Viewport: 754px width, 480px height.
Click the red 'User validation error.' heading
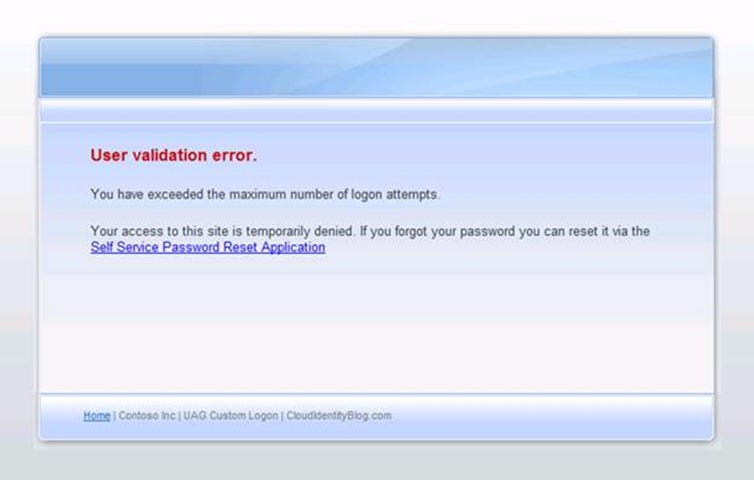173,156
